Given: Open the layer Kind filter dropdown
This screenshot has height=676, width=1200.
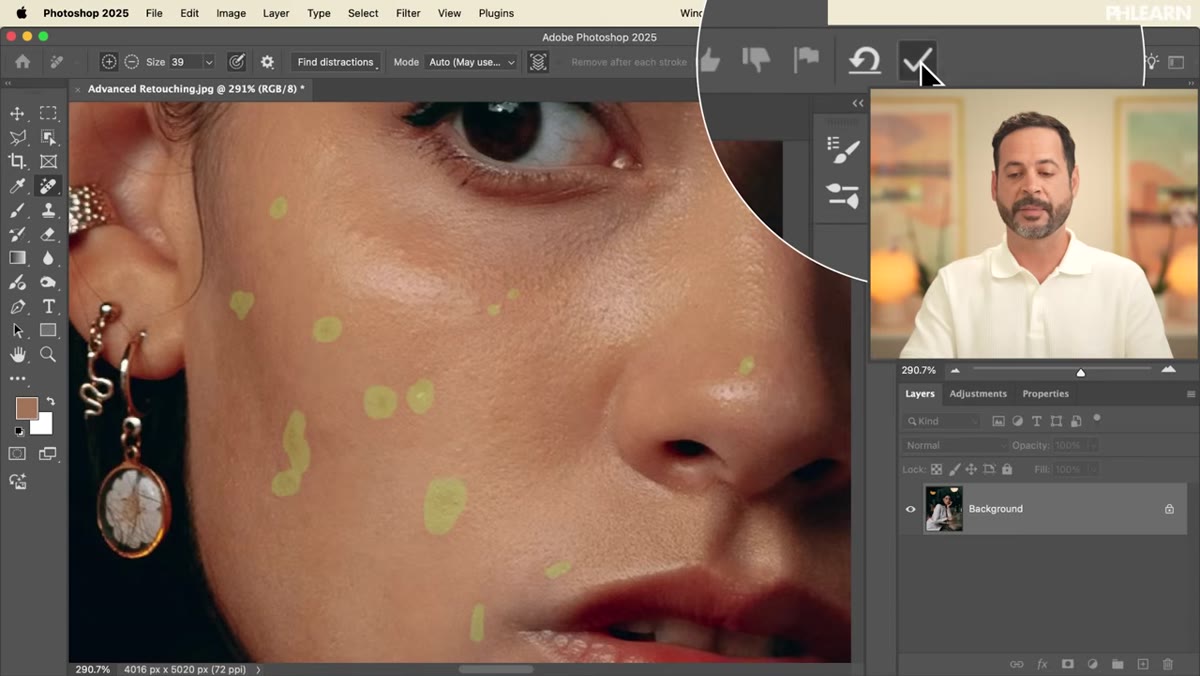Looking at the screenshot, I should [x=941, y=421].
